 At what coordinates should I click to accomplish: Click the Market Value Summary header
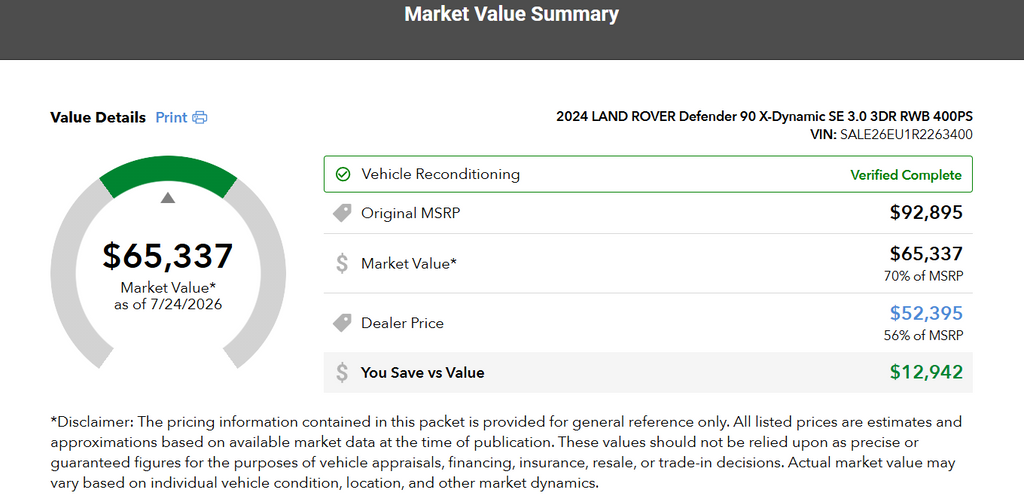[x=511, y=14]
